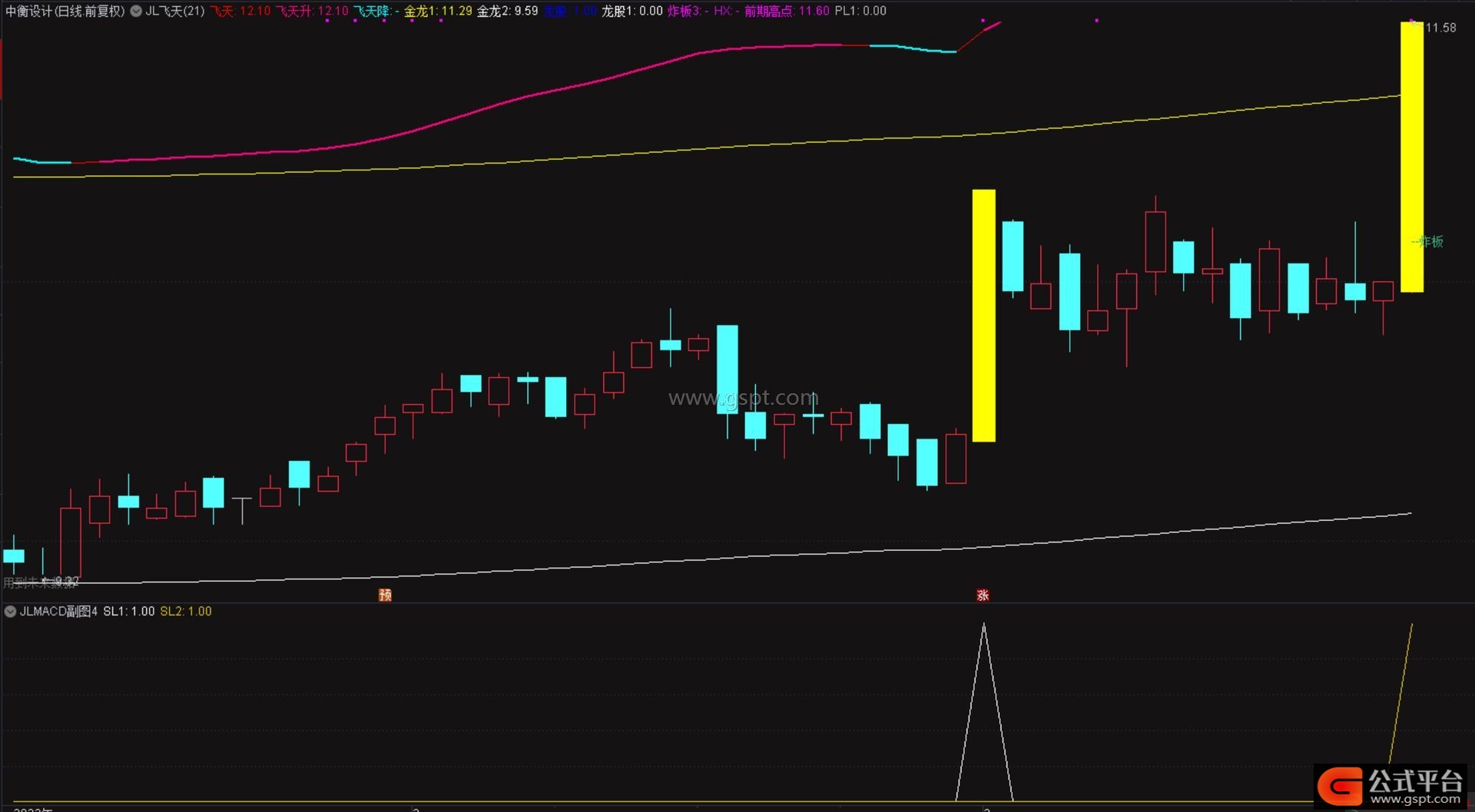Click the SL1: 1.00 value label
The width and height of the screenshot is (1475, 812).
click(x=129, y=611)
